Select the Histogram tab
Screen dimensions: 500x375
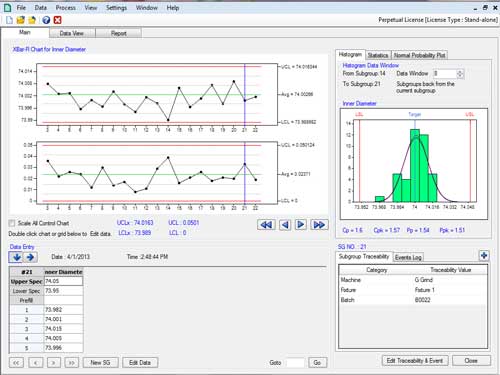(x=350, y=54)
